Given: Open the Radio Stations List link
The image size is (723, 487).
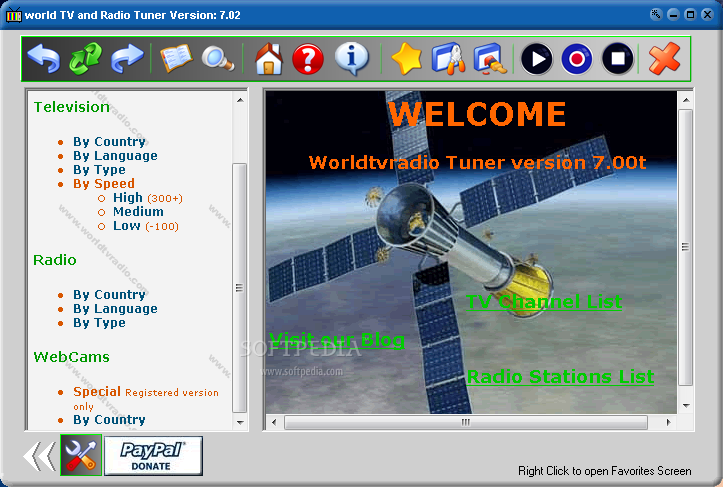Looking at the screenshot, I should click(x=560, y=376).
